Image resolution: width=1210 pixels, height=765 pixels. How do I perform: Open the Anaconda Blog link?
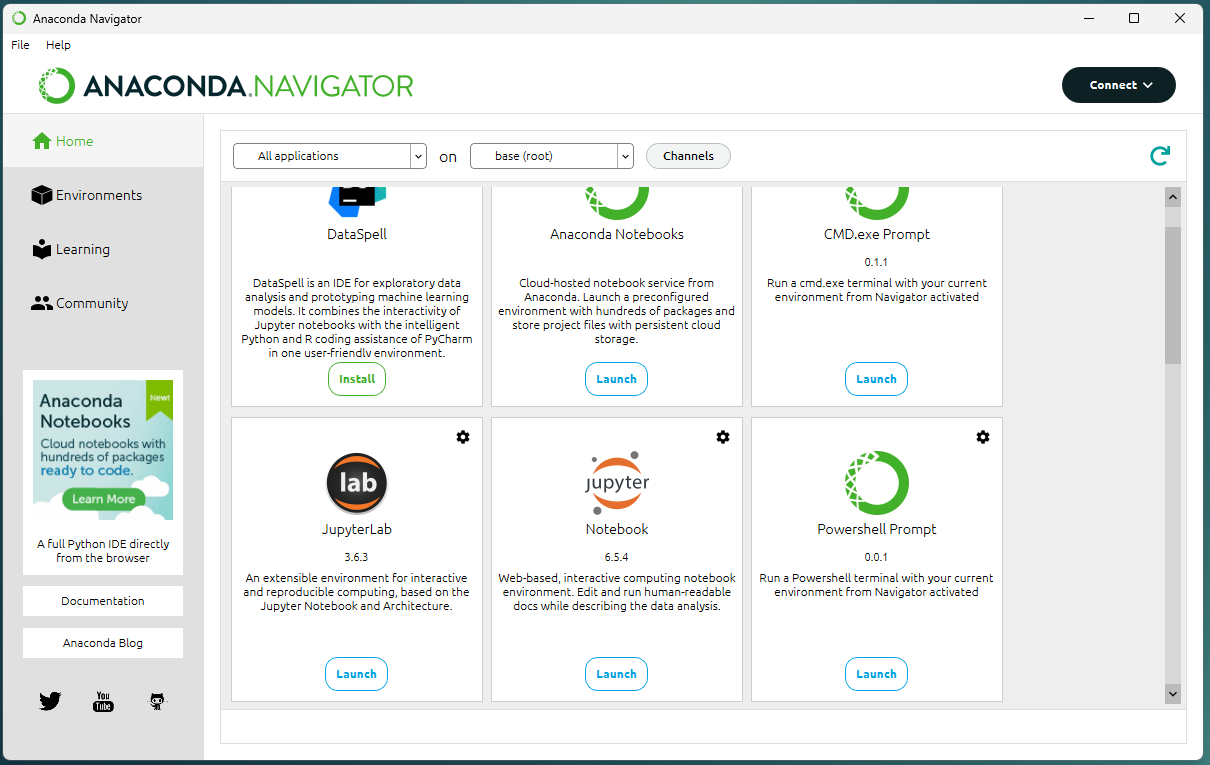[x=103, y=643]
